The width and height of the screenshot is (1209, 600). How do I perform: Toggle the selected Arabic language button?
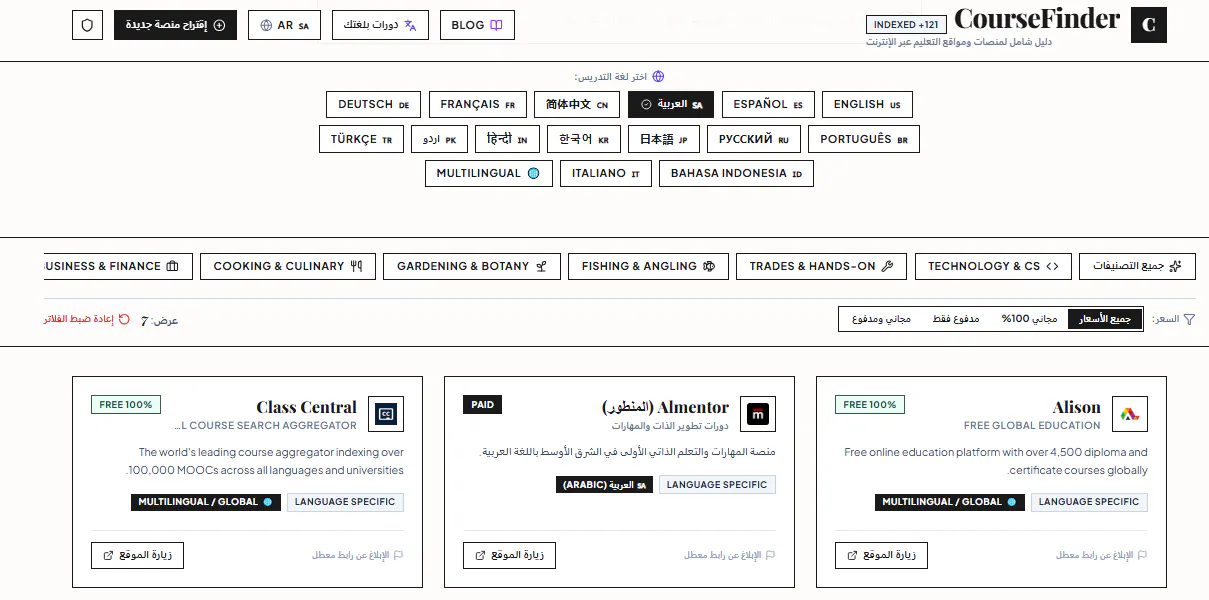671,104
